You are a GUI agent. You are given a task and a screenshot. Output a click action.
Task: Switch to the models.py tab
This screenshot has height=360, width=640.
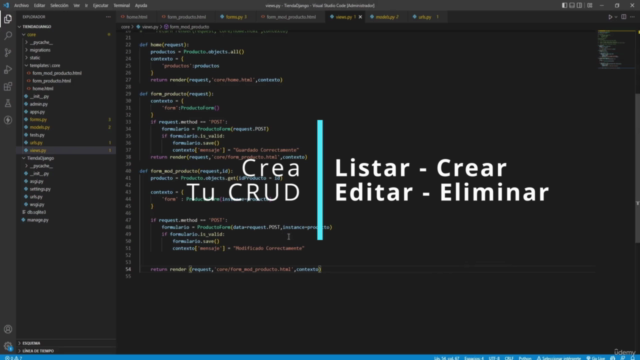387,17
